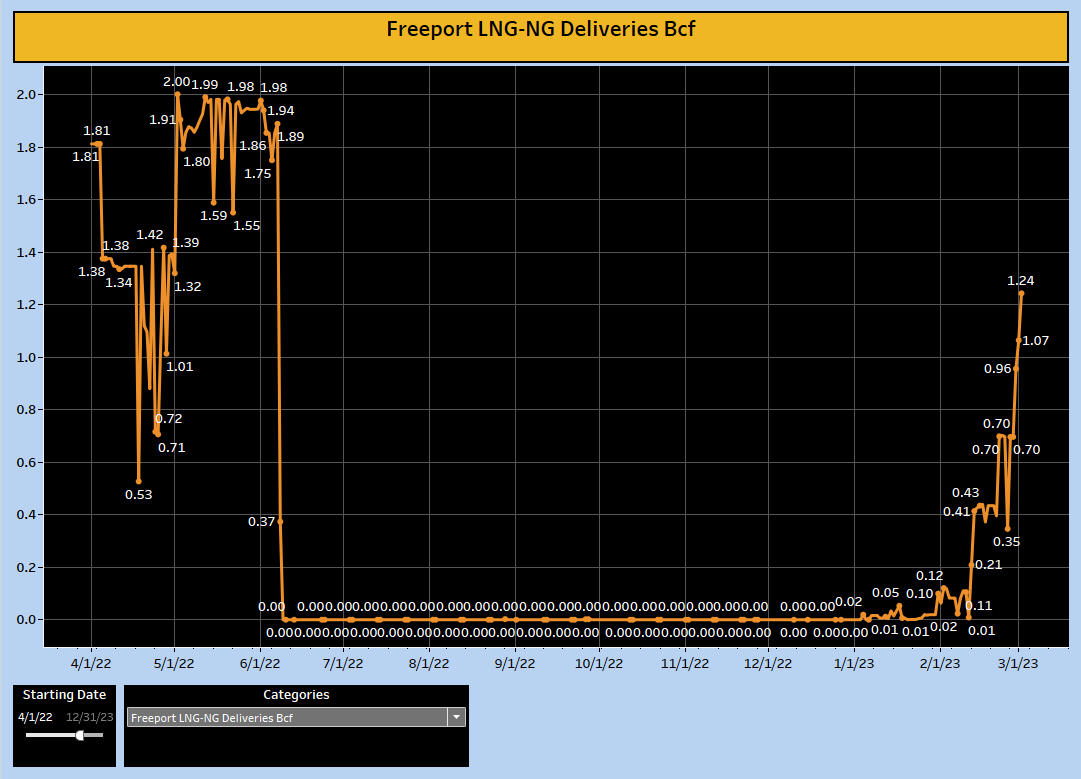Image resolution: width=1081 pixels, height=779 pixels.
Task: Open the Categories dropdown arrow
Action: [456, 717]
